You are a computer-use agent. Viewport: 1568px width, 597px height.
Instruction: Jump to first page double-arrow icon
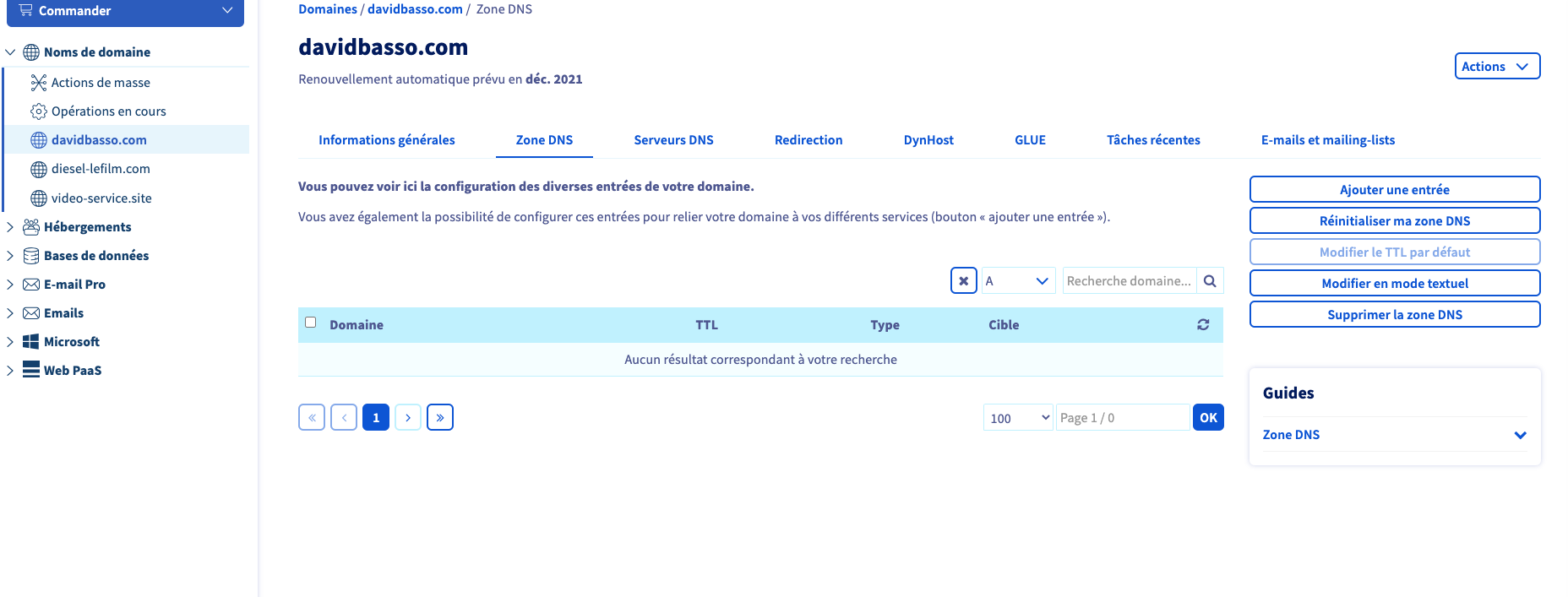312,418
